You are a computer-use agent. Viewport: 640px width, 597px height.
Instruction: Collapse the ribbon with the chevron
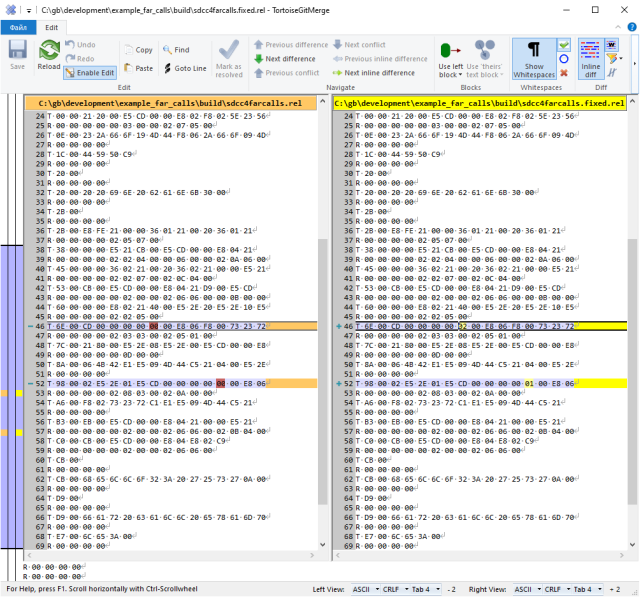coord(618,27)
